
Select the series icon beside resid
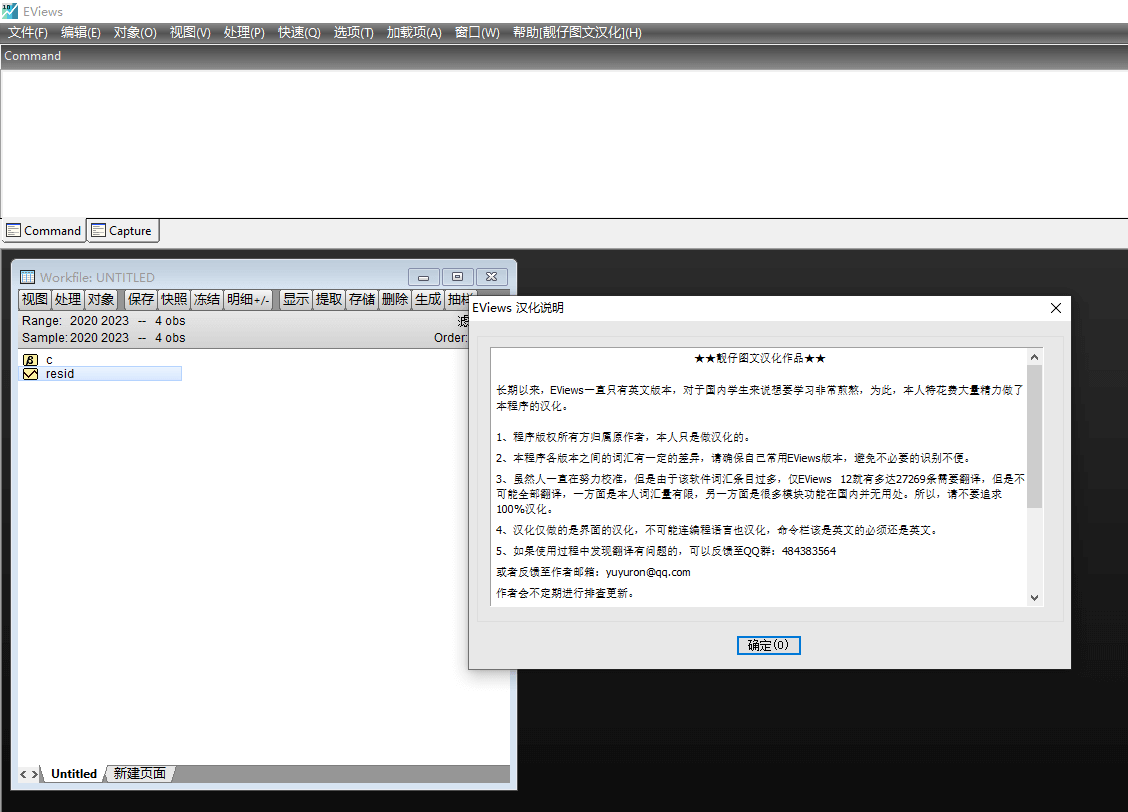click(30, 374)
